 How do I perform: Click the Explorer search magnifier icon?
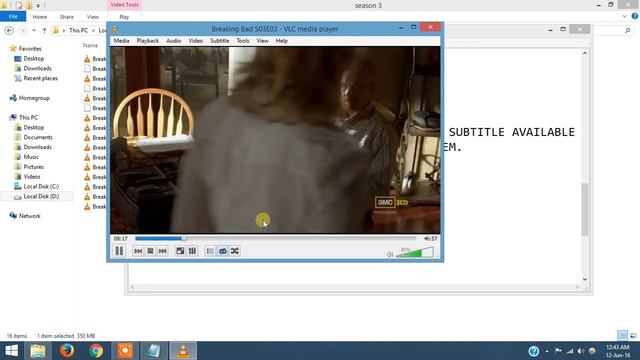tap(627, 30)
